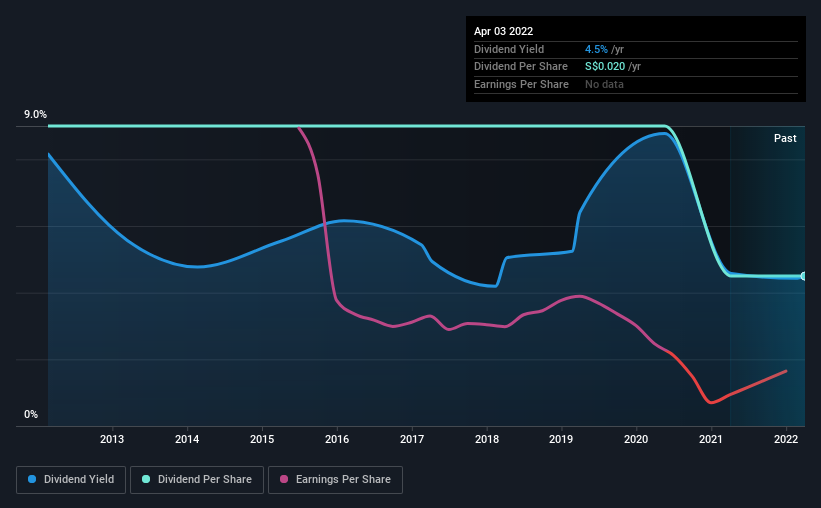Click the S$0.020 dividend per share value
The image size is (821, 508).
pyautogui.click(x=605, y=67)
